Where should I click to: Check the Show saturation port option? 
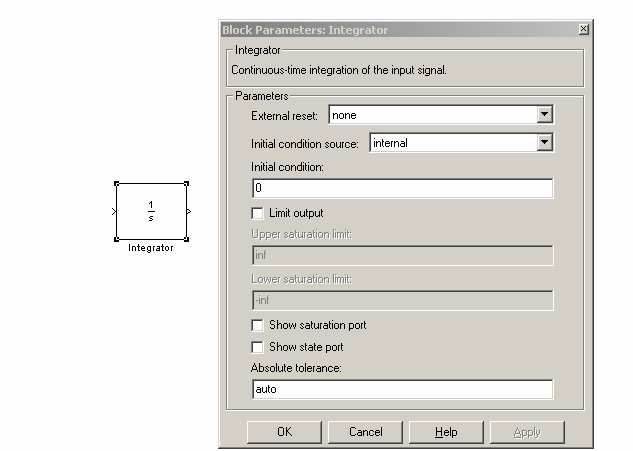258,325
